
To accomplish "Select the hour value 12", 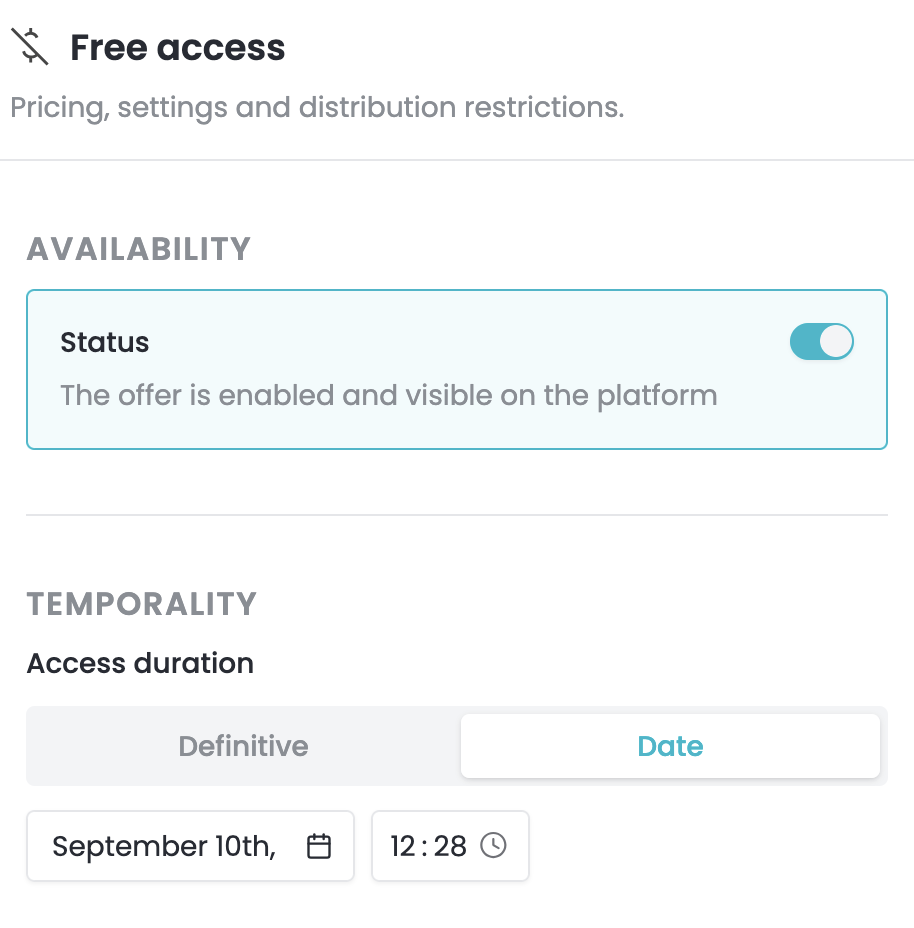I will pos(403,846).
